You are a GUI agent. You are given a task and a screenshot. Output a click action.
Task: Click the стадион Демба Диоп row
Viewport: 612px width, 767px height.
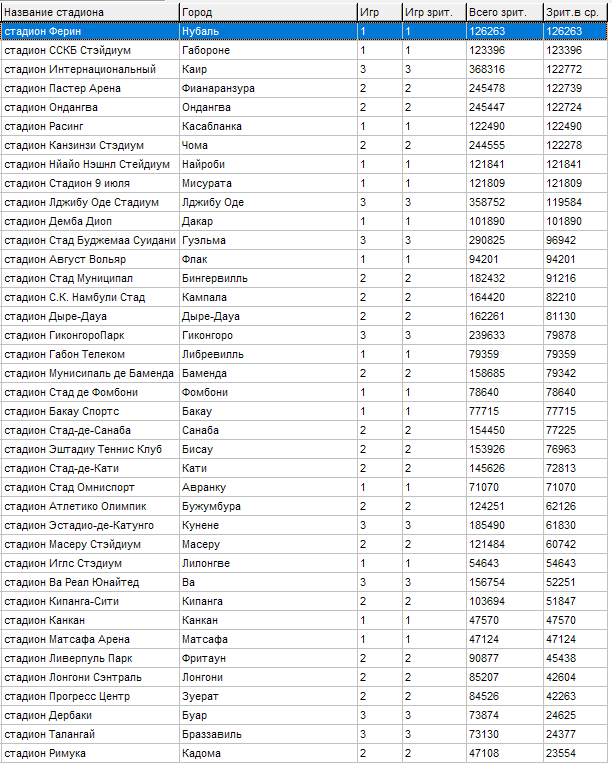(x=90, y=221)
